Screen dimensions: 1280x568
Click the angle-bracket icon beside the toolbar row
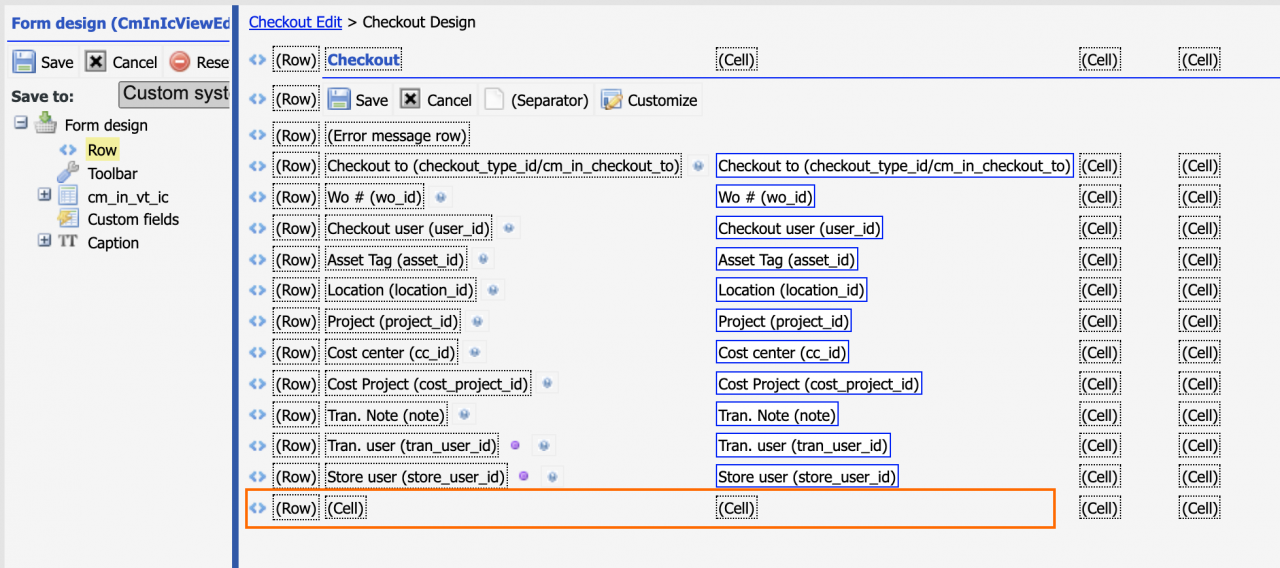[258, 99]
